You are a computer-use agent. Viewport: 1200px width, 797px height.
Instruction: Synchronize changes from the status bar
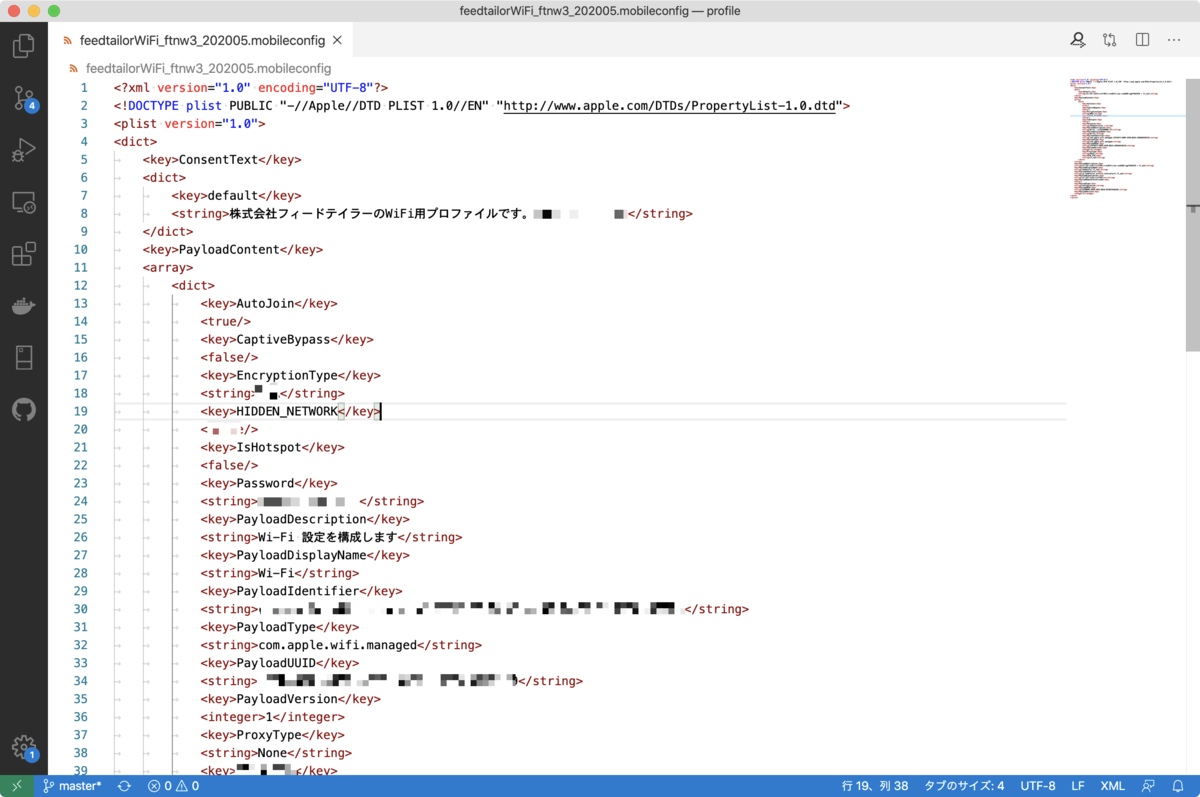coord(124,786)
